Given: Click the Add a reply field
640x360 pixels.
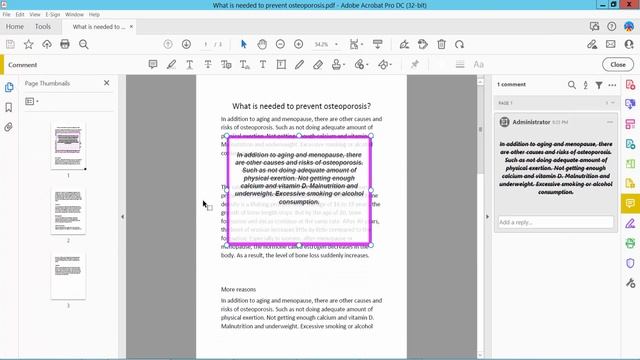Looking at the screenshot, I should coord(555,222).
